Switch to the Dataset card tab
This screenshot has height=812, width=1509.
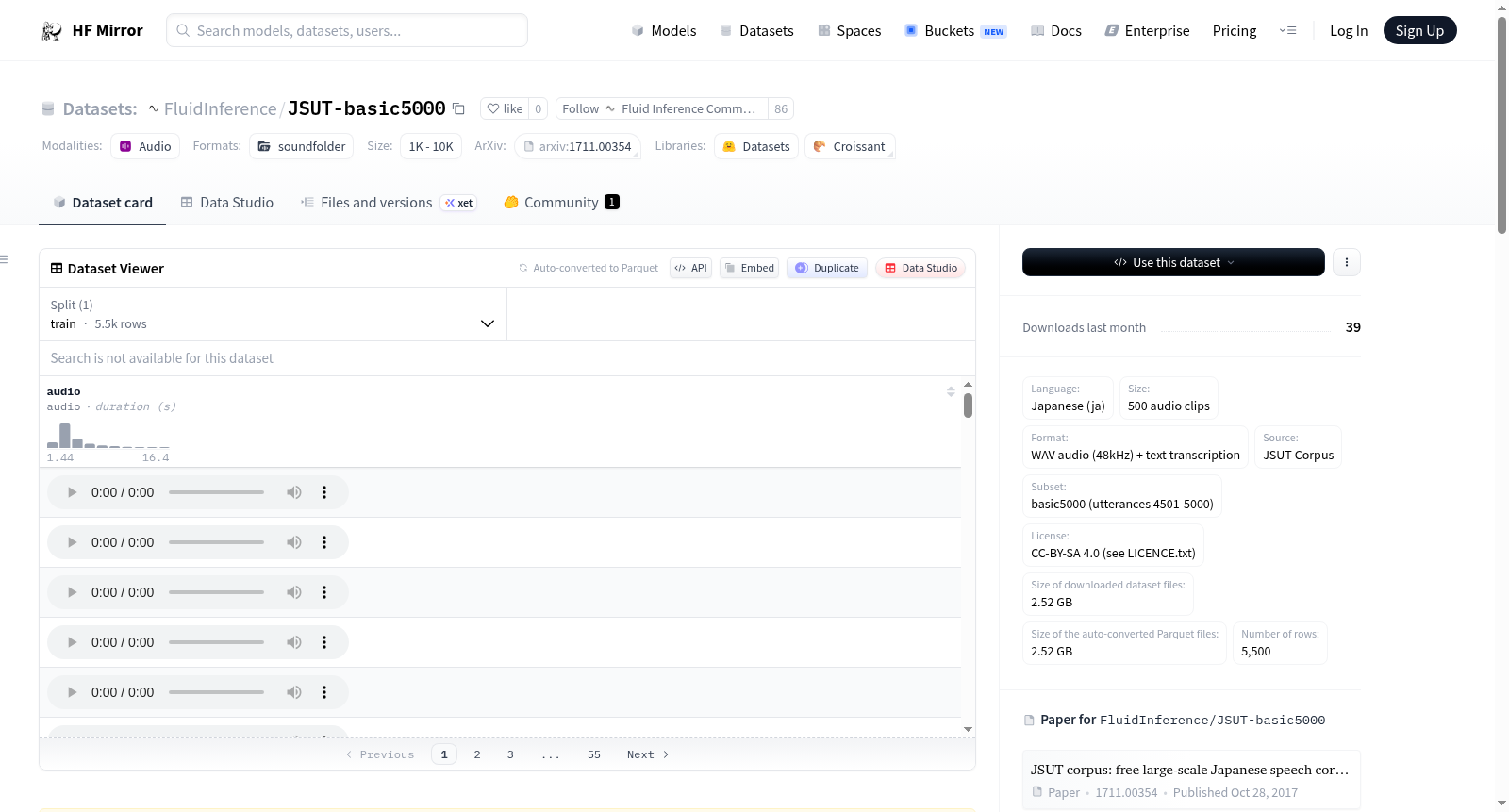click(x=103, y=203)
